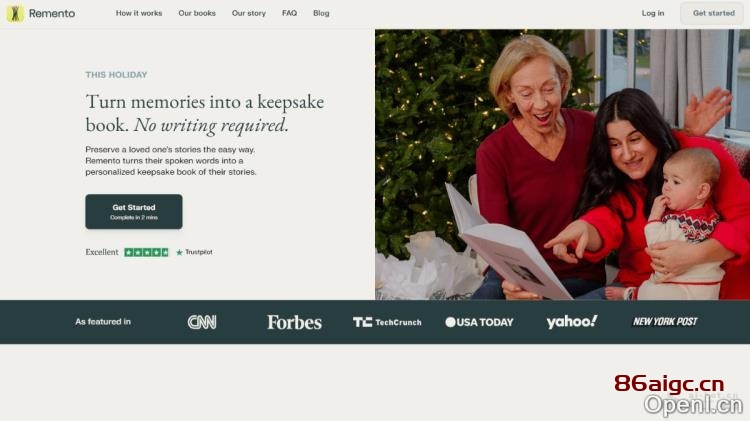Viewport: 750px width, 421px height.
Task: Click the New York Post logo
Action: pos(665,321)
